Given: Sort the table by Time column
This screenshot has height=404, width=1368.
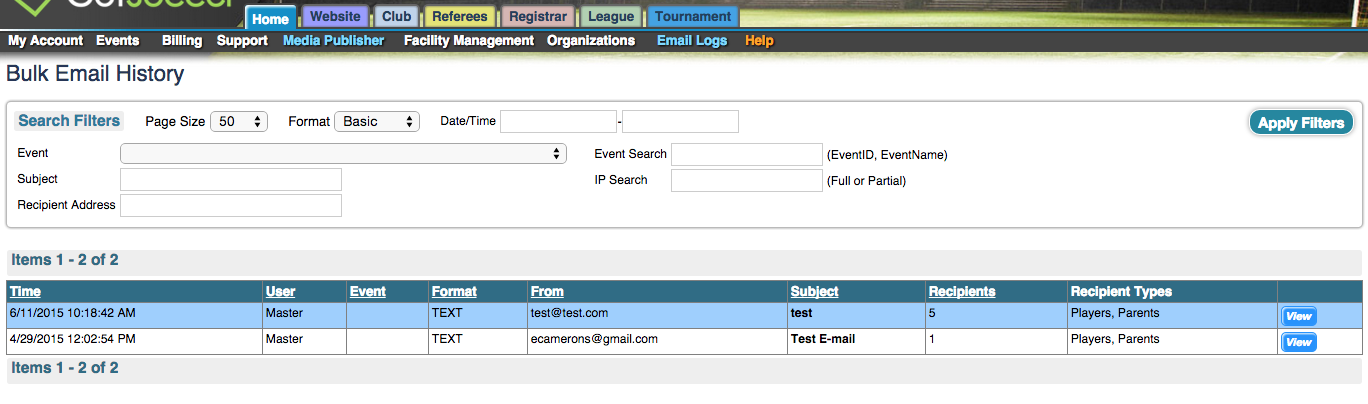Looking at the screenshot, I should point(25,292).
